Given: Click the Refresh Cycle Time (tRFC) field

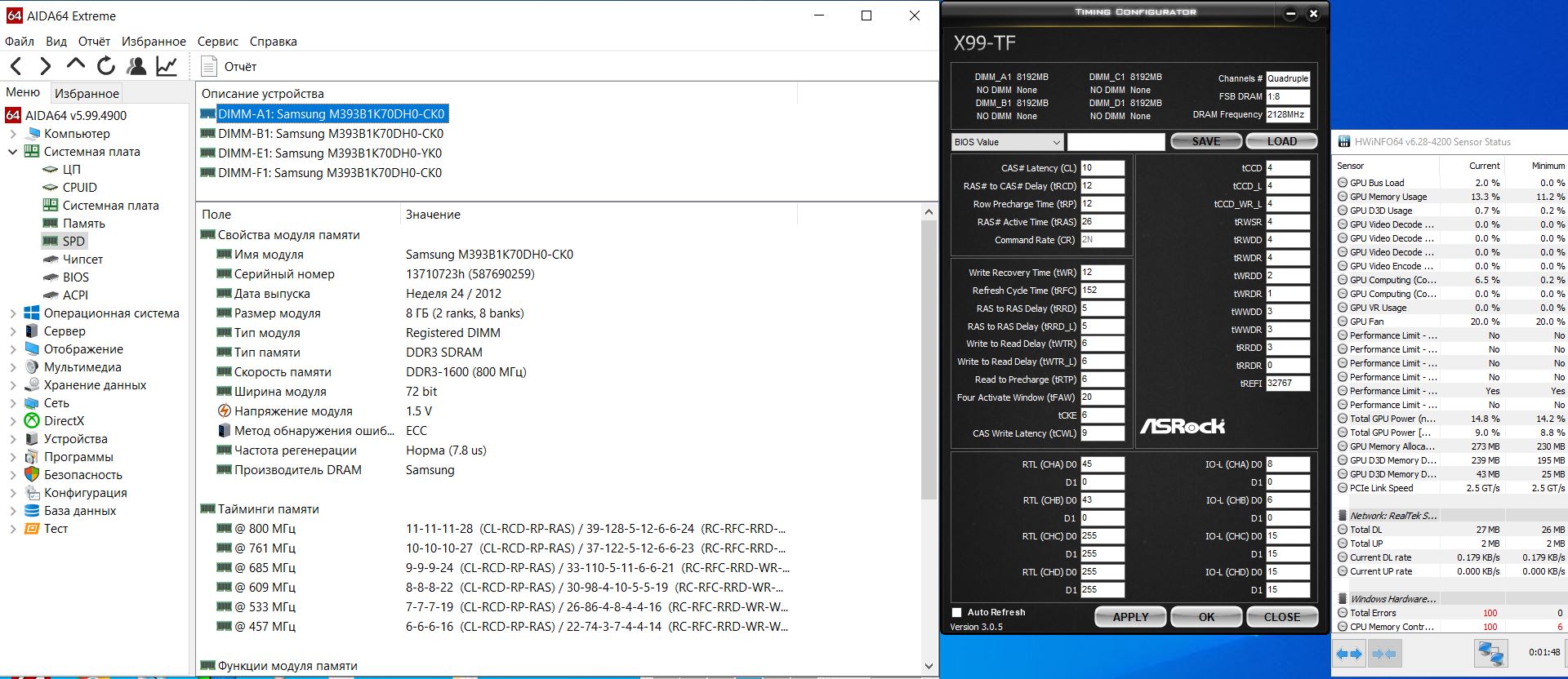Looking at the screenshot, I should 1102,291.
